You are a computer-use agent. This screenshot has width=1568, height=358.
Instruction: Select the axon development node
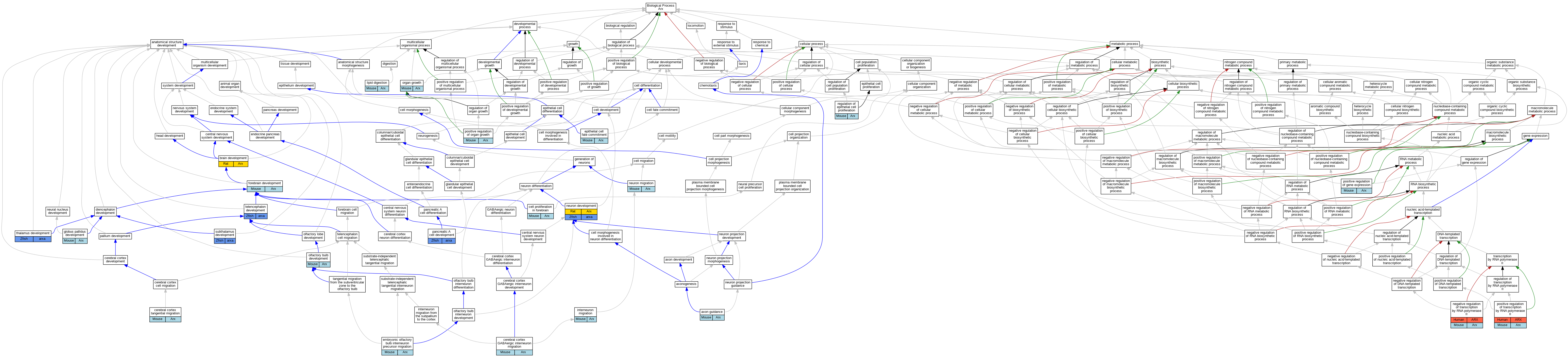coord(679,260)
